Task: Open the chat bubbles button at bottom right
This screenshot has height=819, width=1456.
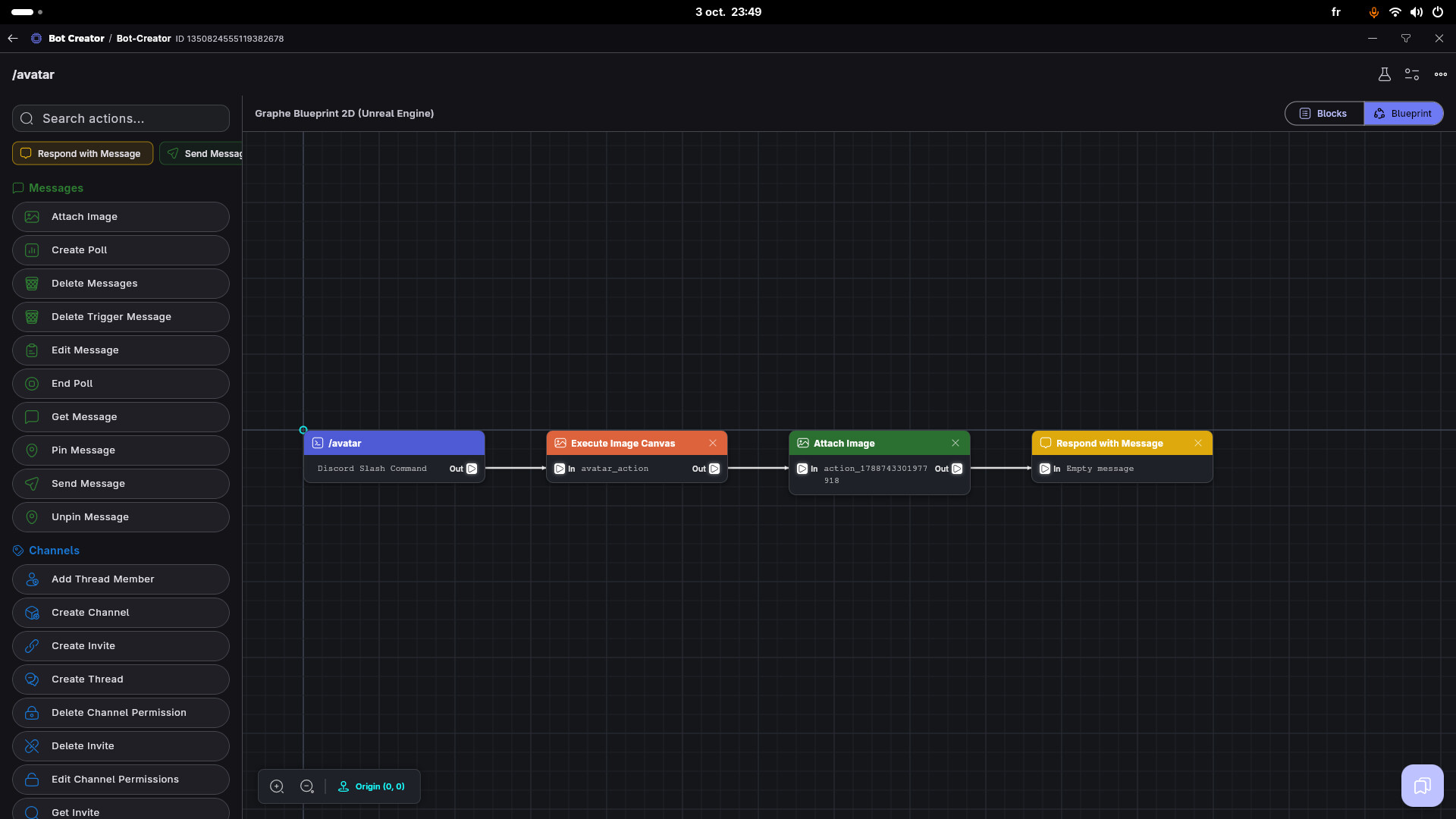Action: pyautogui.click(x=1422, y=786)
